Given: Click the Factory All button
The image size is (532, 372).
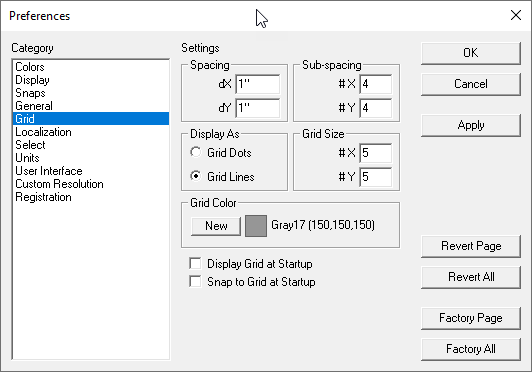Looking at the screenshot, I should click(x=471, y=349).
